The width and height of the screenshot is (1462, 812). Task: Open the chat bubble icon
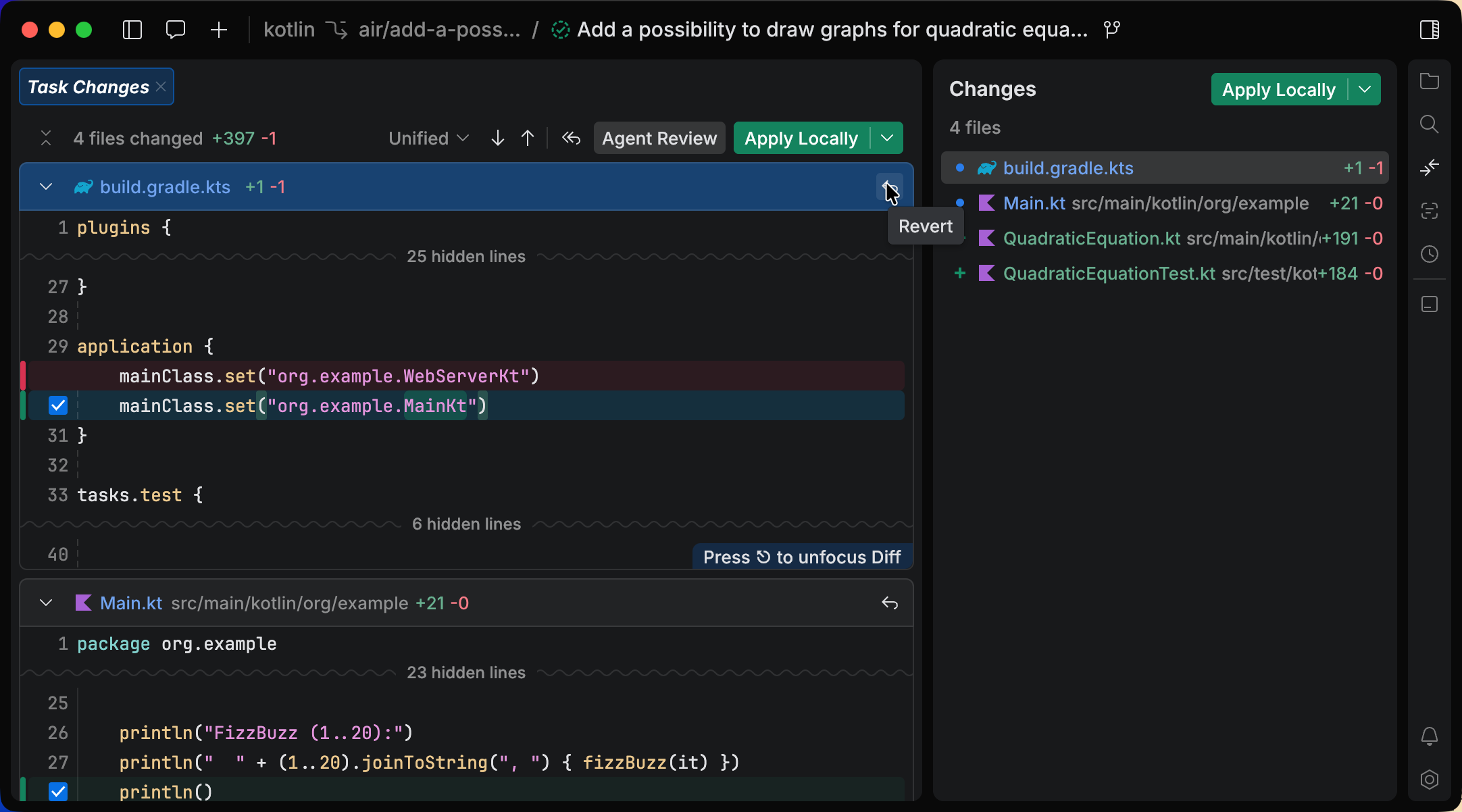pos(176,30)
